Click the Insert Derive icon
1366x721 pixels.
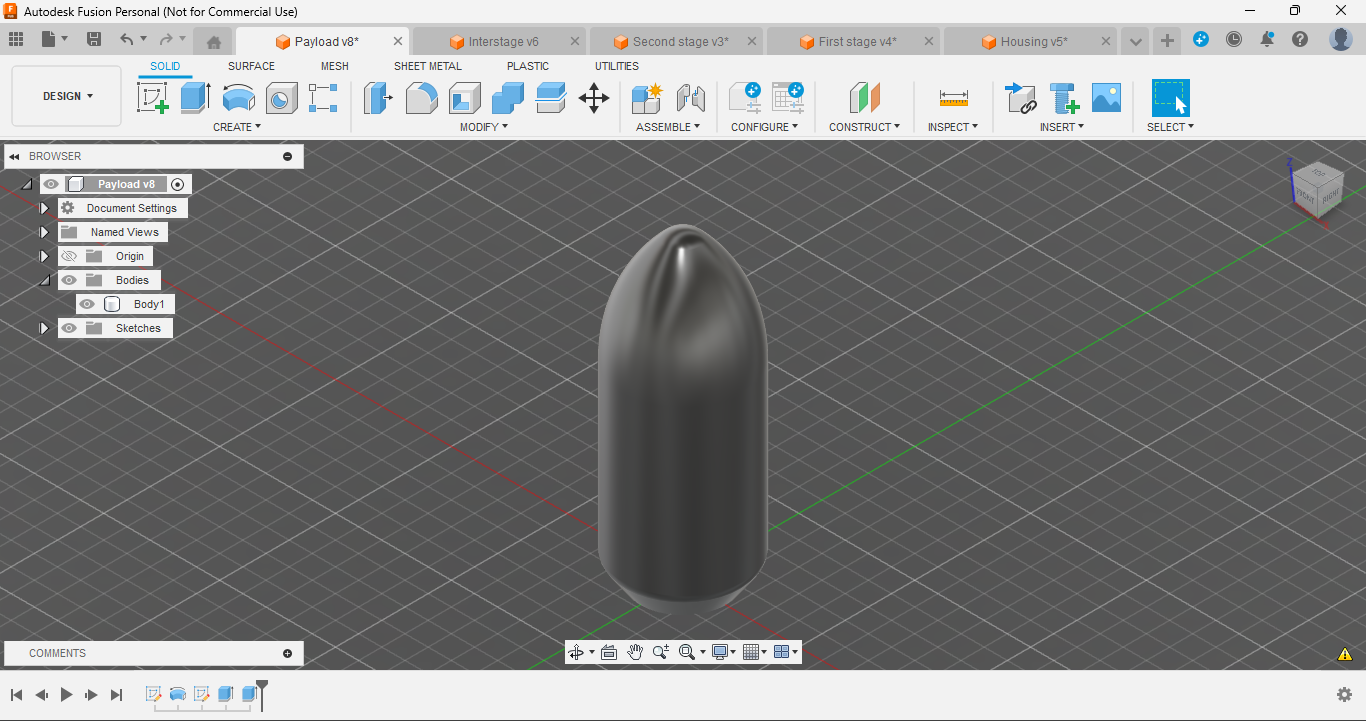[1021, 98]
